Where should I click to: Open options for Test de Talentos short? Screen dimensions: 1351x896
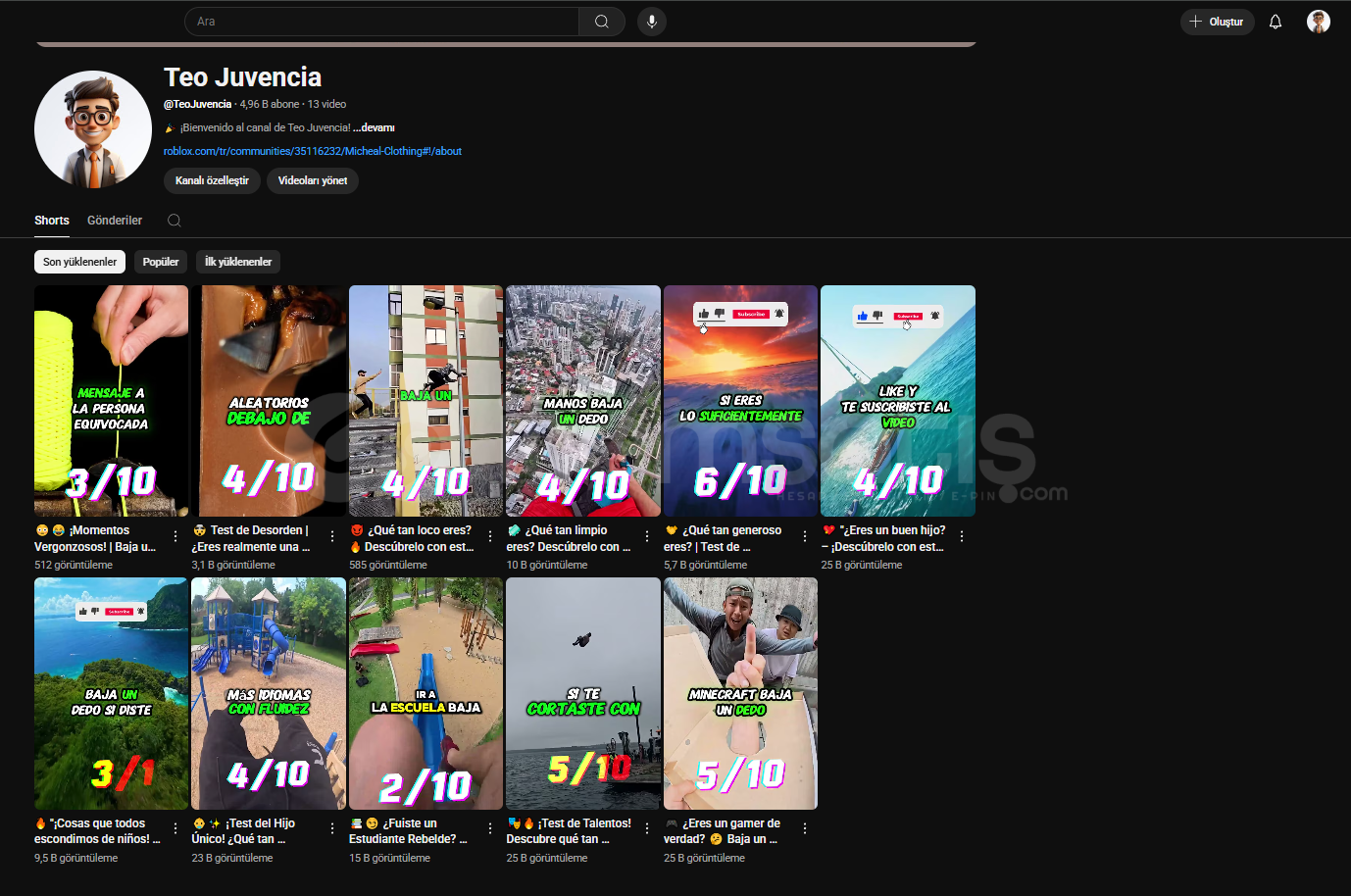[x=647, y=828]
